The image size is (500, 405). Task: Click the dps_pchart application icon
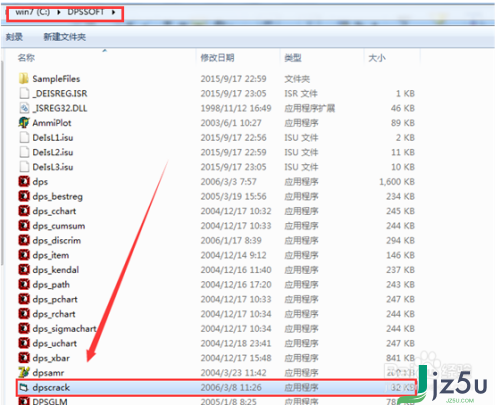coord(24,299)
